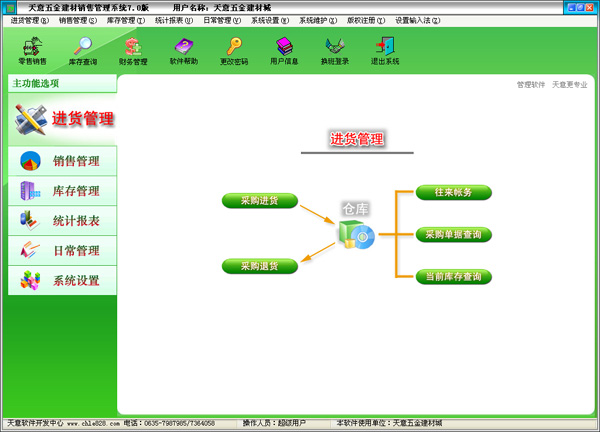Click the 仓库 warehouse icon in the diagram

(x=355, y=234)
